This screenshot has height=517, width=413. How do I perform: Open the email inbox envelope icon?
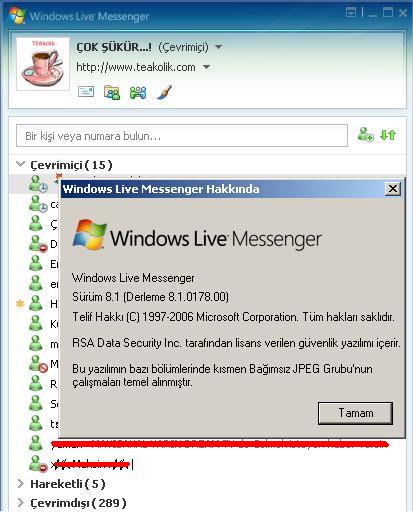(x=86, y=92)
